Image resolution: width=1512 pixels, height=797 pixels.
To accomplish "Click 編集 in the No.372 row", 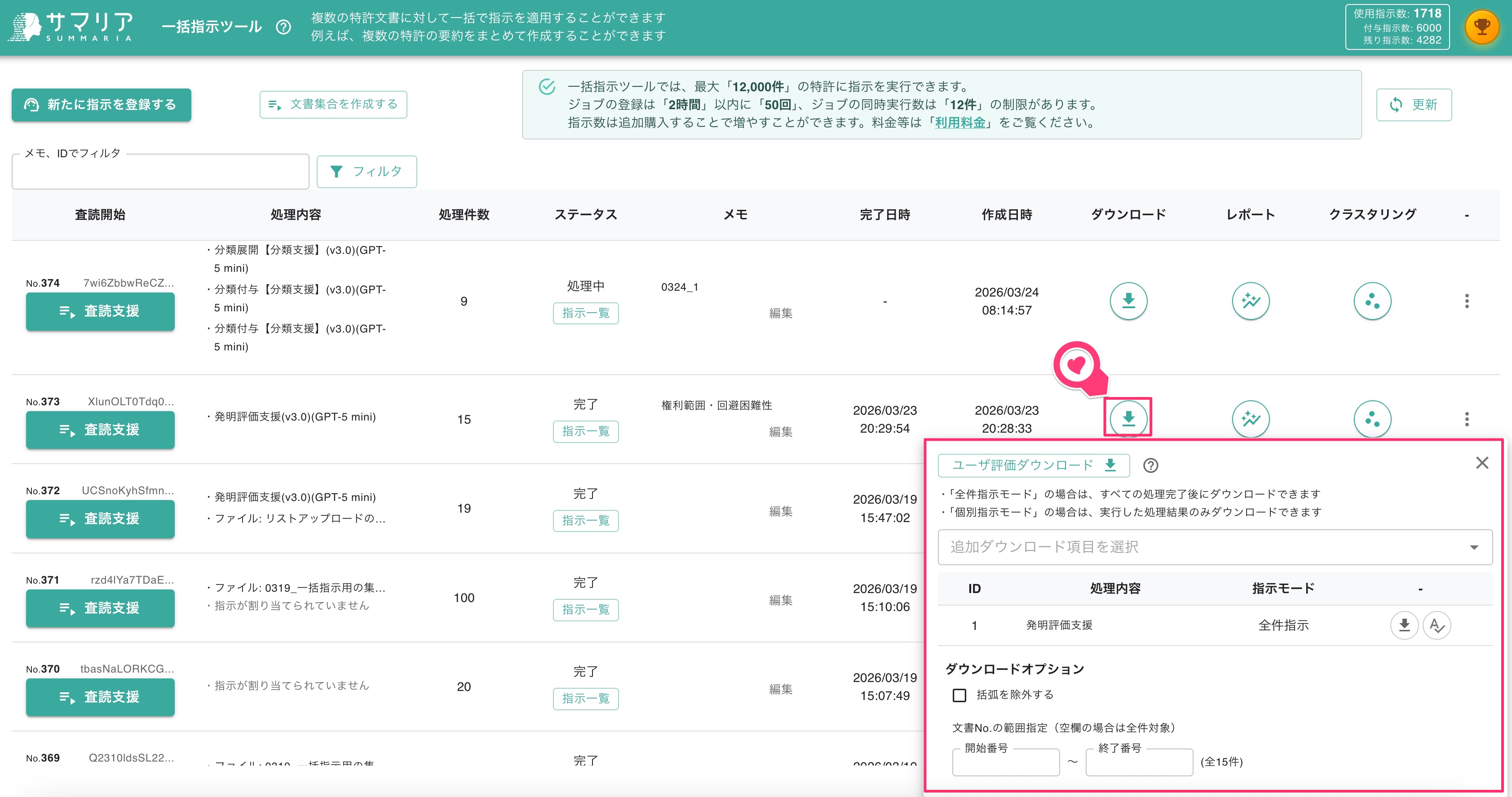I will [781, 511].
